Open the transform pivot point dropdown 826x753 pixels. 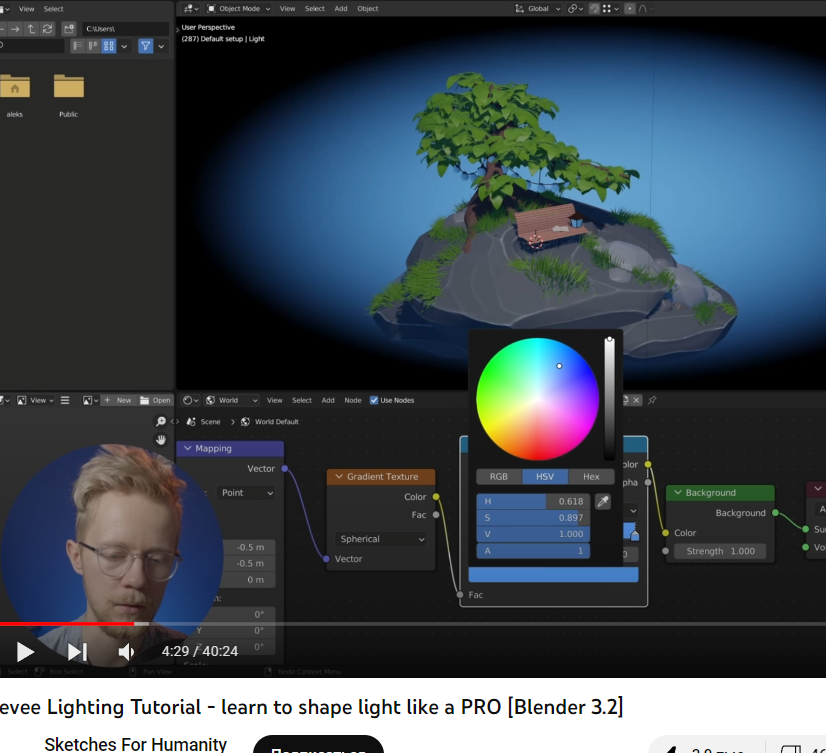[x=575, y=8]
